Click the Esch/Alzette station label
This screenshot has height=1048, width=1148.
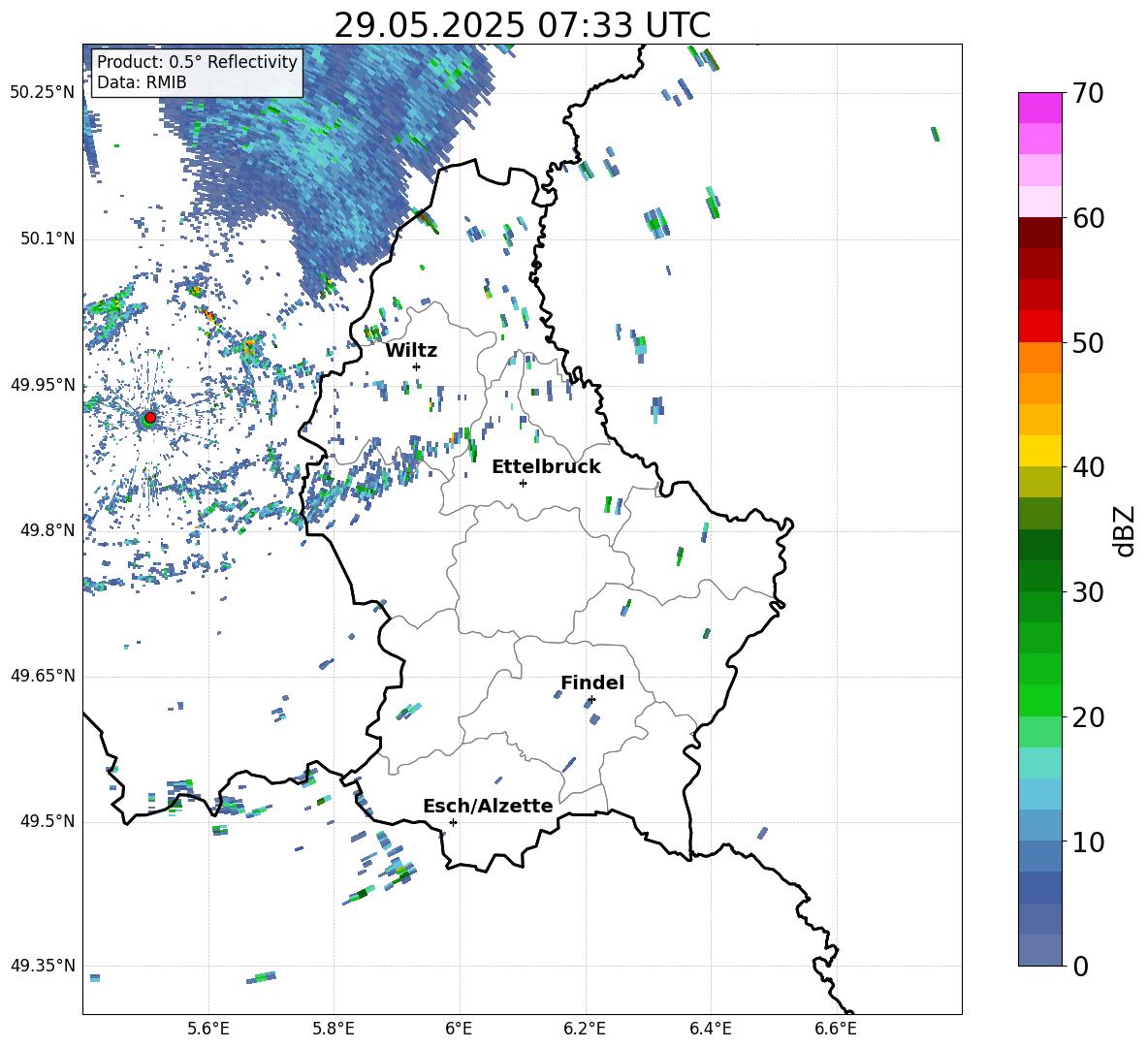(488, 807)
